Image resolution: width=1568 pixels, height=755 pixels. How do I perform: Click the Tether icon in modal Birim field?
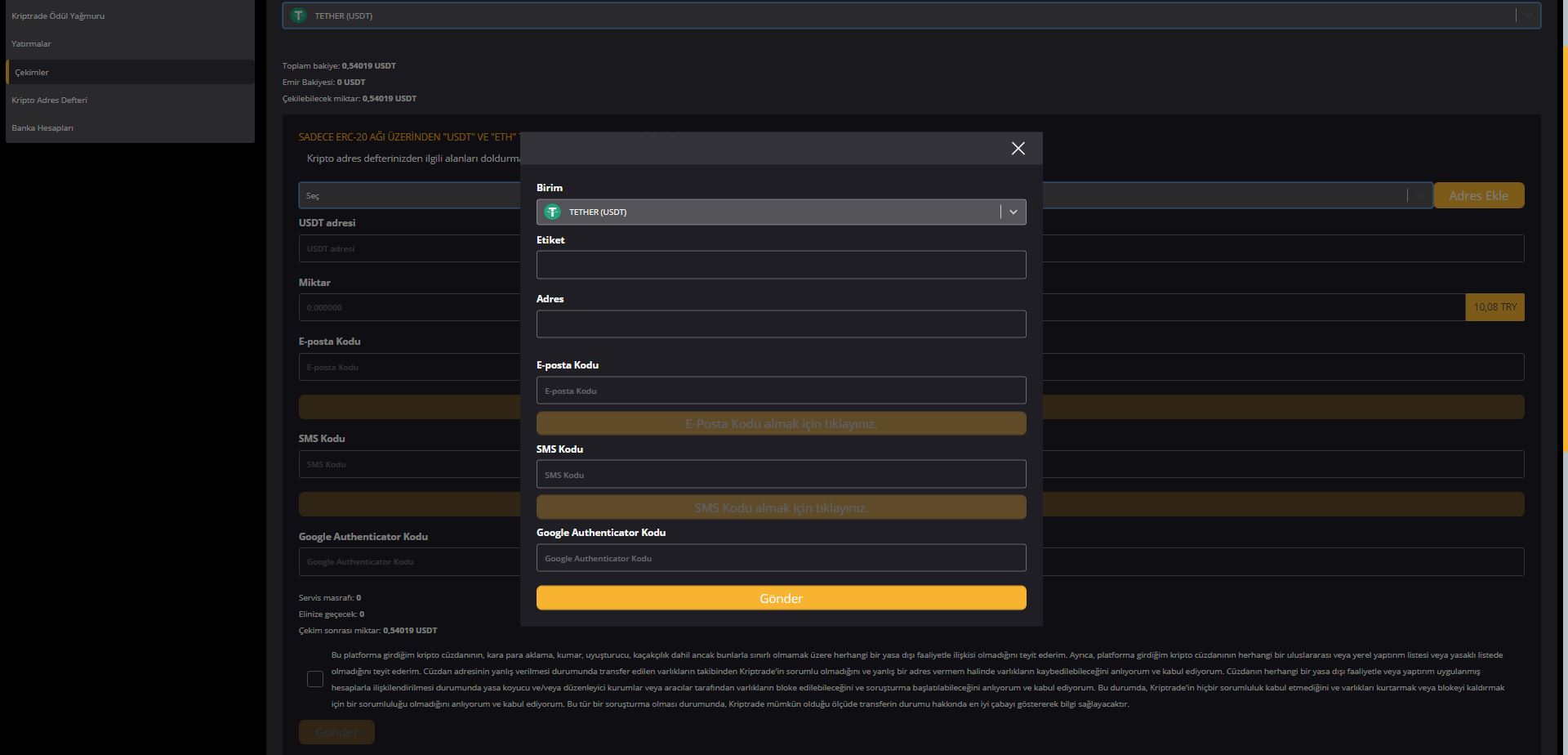point(553,212)
